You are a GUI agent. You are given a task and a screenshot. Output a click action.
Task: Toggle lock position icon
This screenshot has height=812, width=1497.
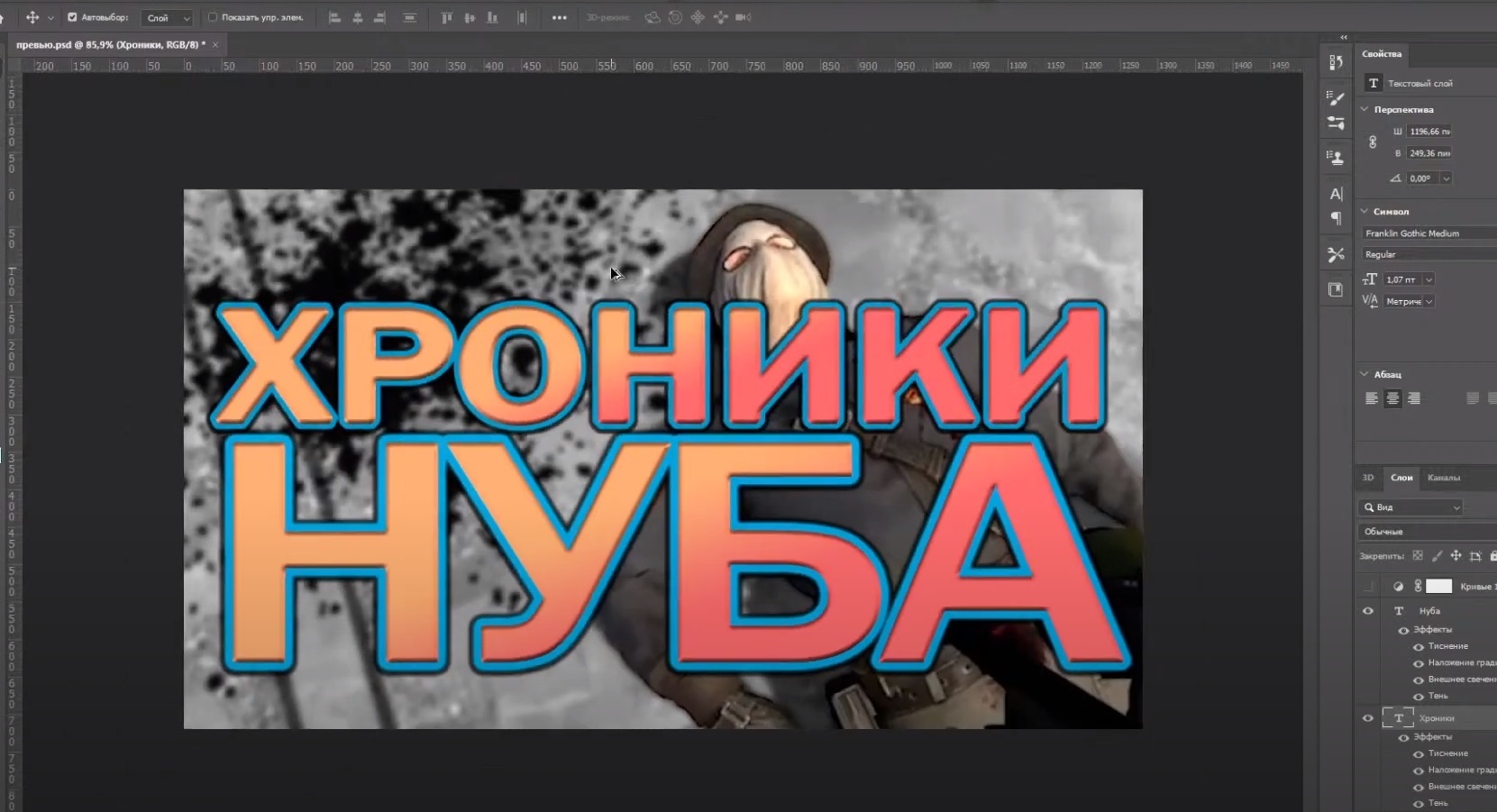coord(1456,556)
